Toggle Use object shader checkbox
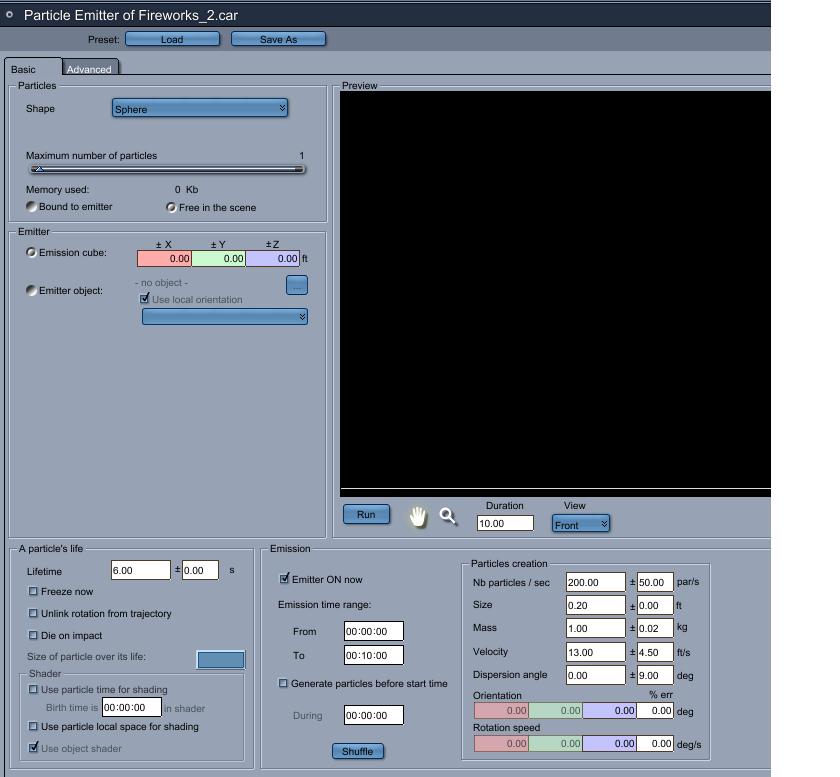Image resolution: width=840 pixels, height=777 pixels. (33, 748)
